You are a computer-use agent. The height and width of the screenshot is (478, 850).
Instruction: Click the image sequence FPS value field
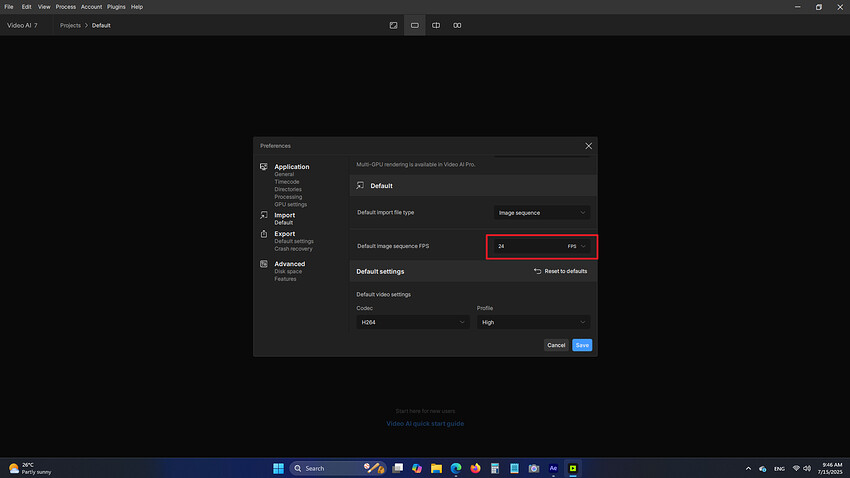(x=525, y=246)
